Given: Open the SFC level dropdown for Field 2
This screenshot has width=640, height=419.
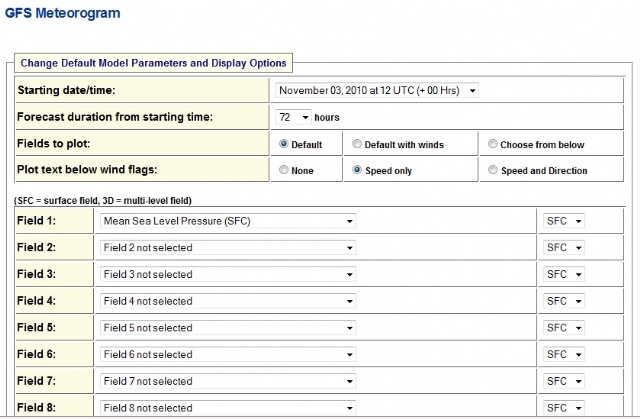Looking at the screenshot, I should pyautogui.click(x=564, y=248).
